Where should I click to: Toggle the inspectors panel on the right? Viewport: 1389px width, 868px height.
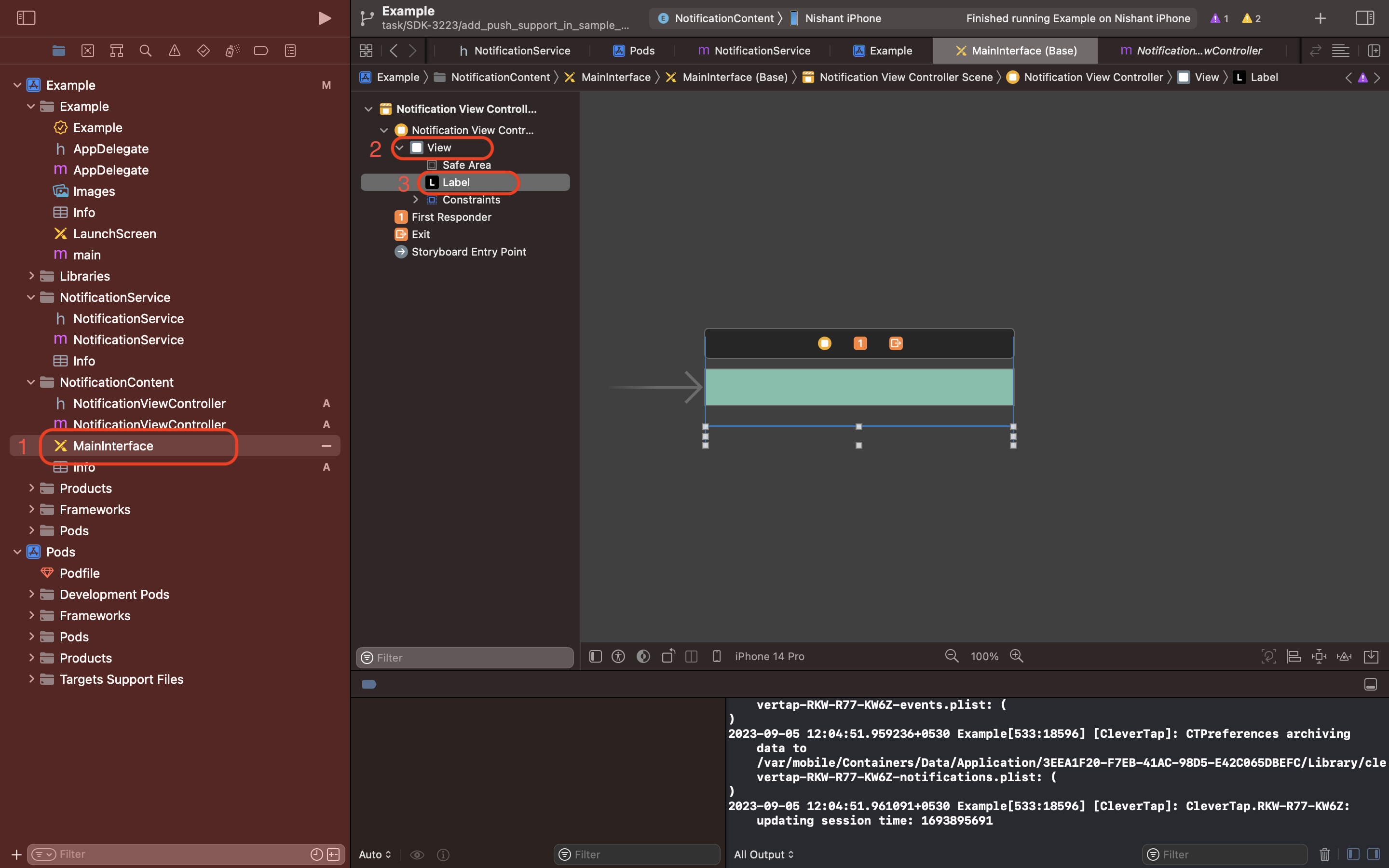[x=1365, y=18]
